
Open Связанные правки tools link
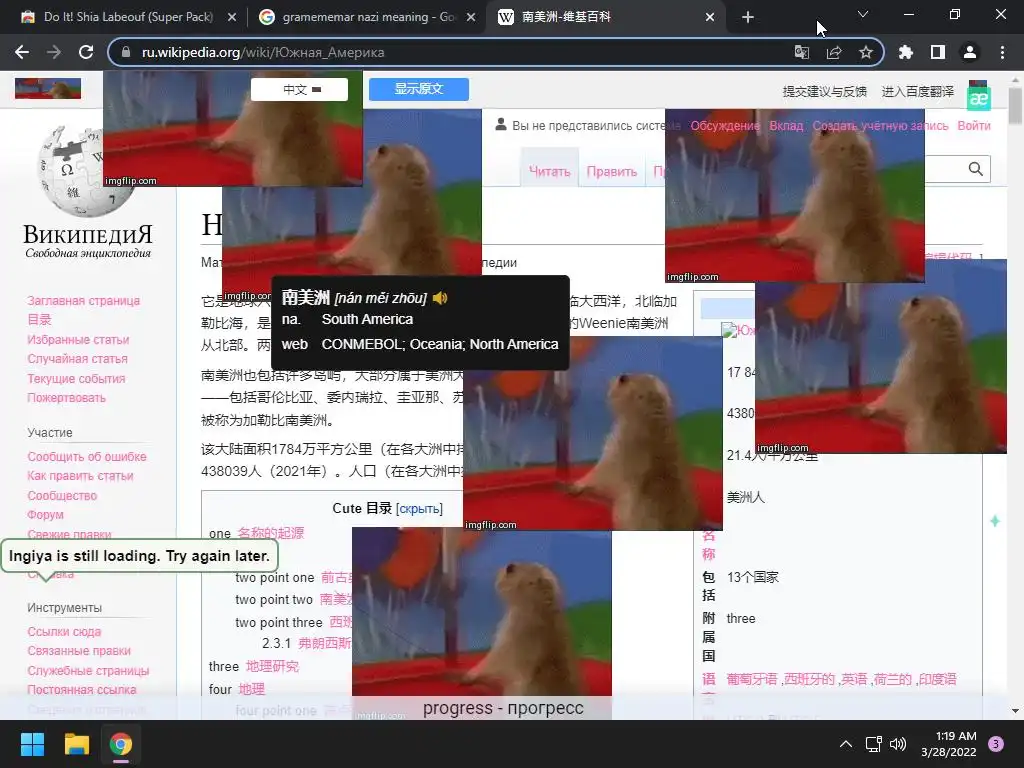click(79, 650)
